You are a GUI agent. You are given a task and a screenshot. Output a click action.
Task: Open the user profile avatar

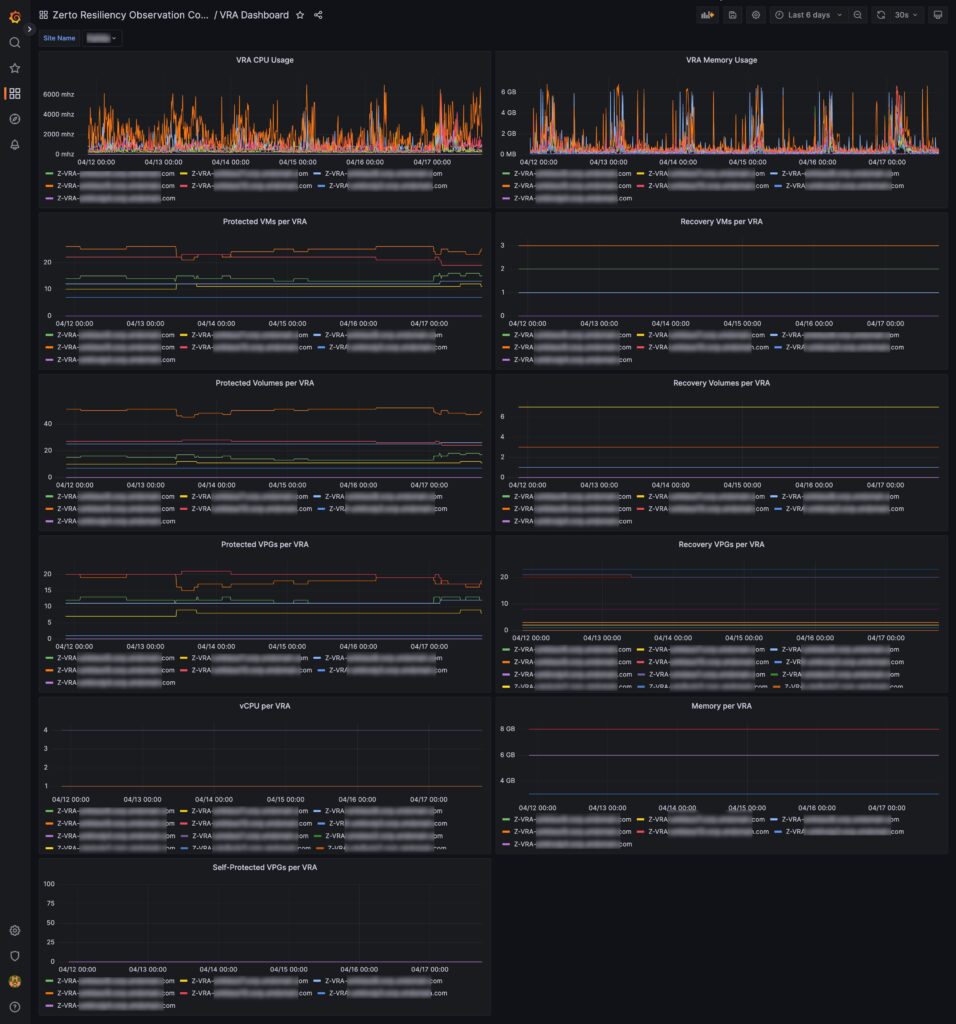(14, 981)
